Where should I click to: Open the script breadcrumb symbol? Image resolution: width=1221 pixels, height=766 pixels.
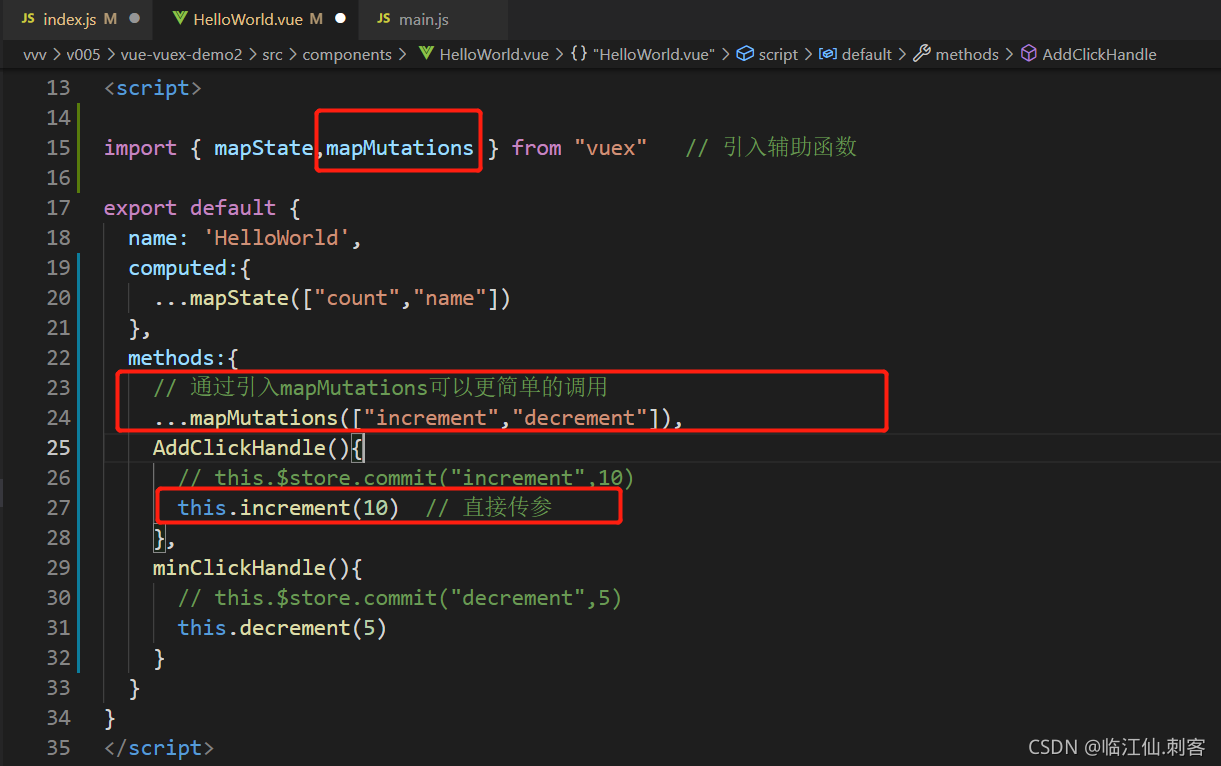[x=767, y=55]
